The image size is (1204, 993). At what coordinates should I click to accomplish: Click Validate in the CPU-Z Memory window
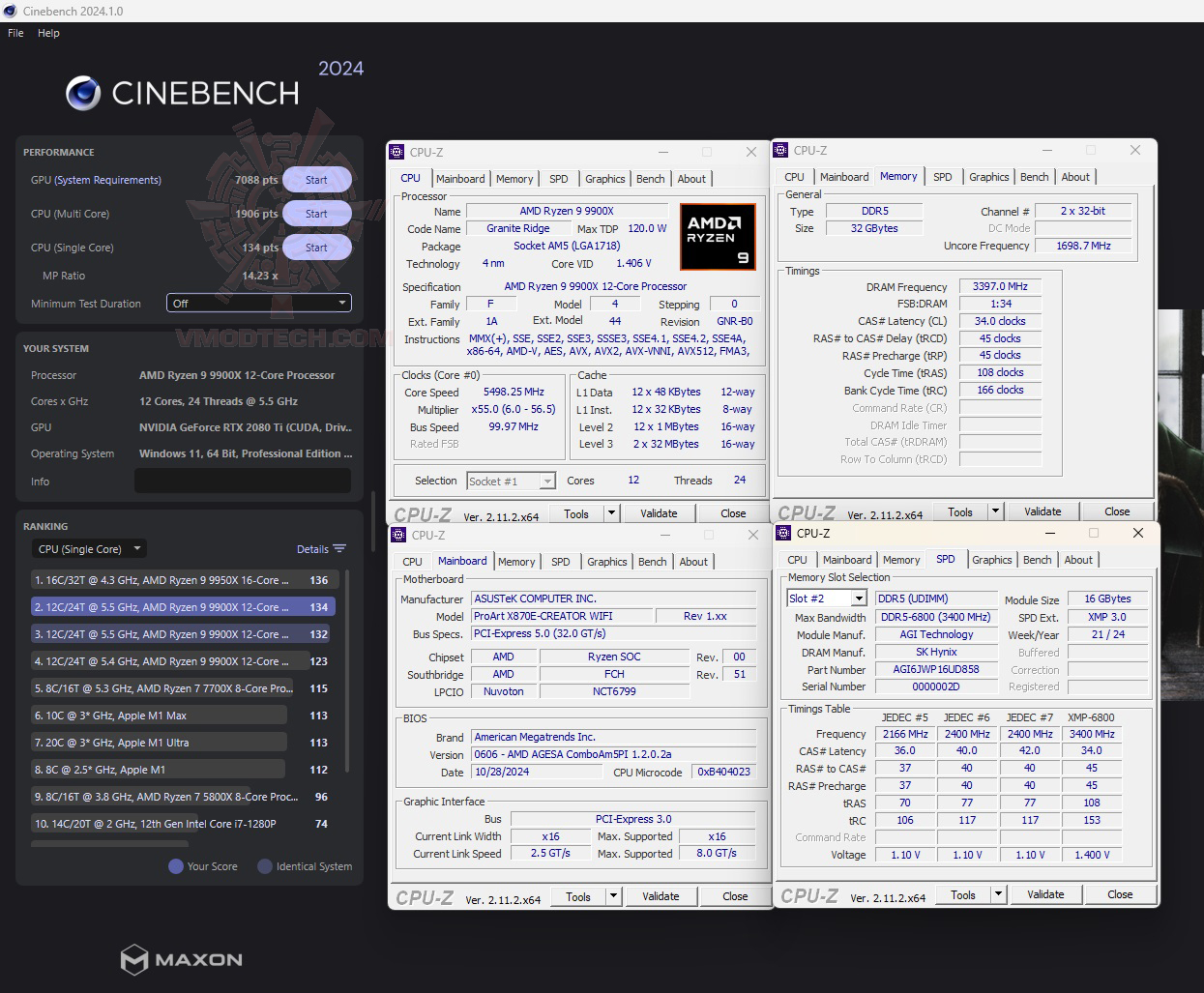click(1042, 511)
